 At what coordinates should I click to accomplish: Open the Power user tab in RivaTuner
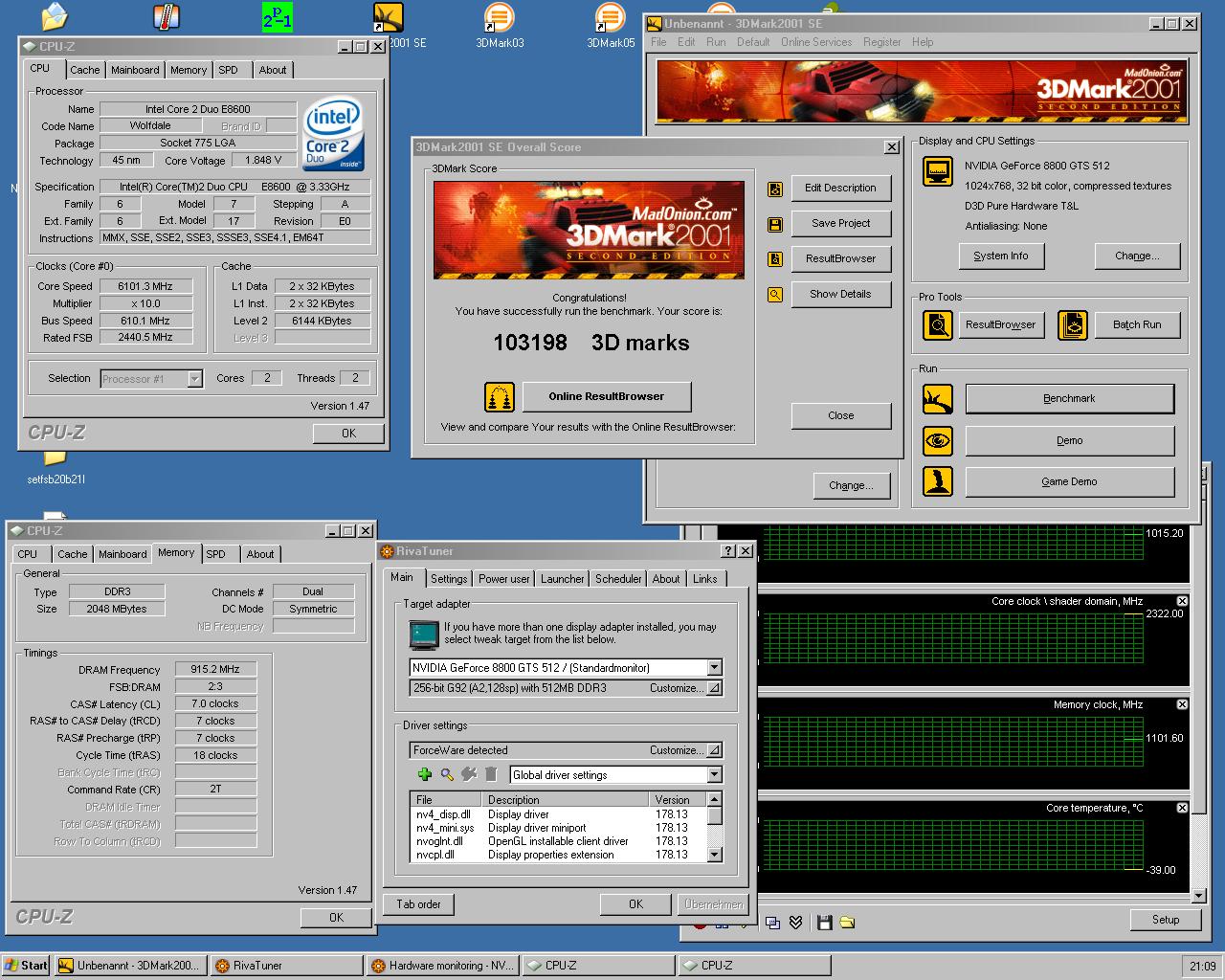click(504, 579)
